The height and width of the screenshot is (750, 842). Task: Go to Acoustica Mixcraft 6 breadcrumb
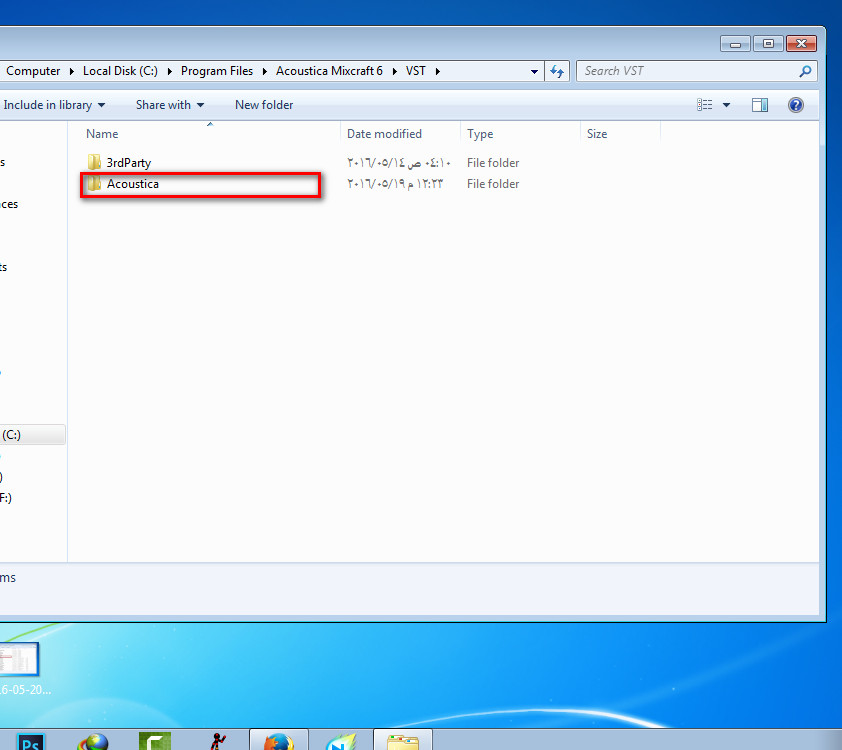(329, 71)
